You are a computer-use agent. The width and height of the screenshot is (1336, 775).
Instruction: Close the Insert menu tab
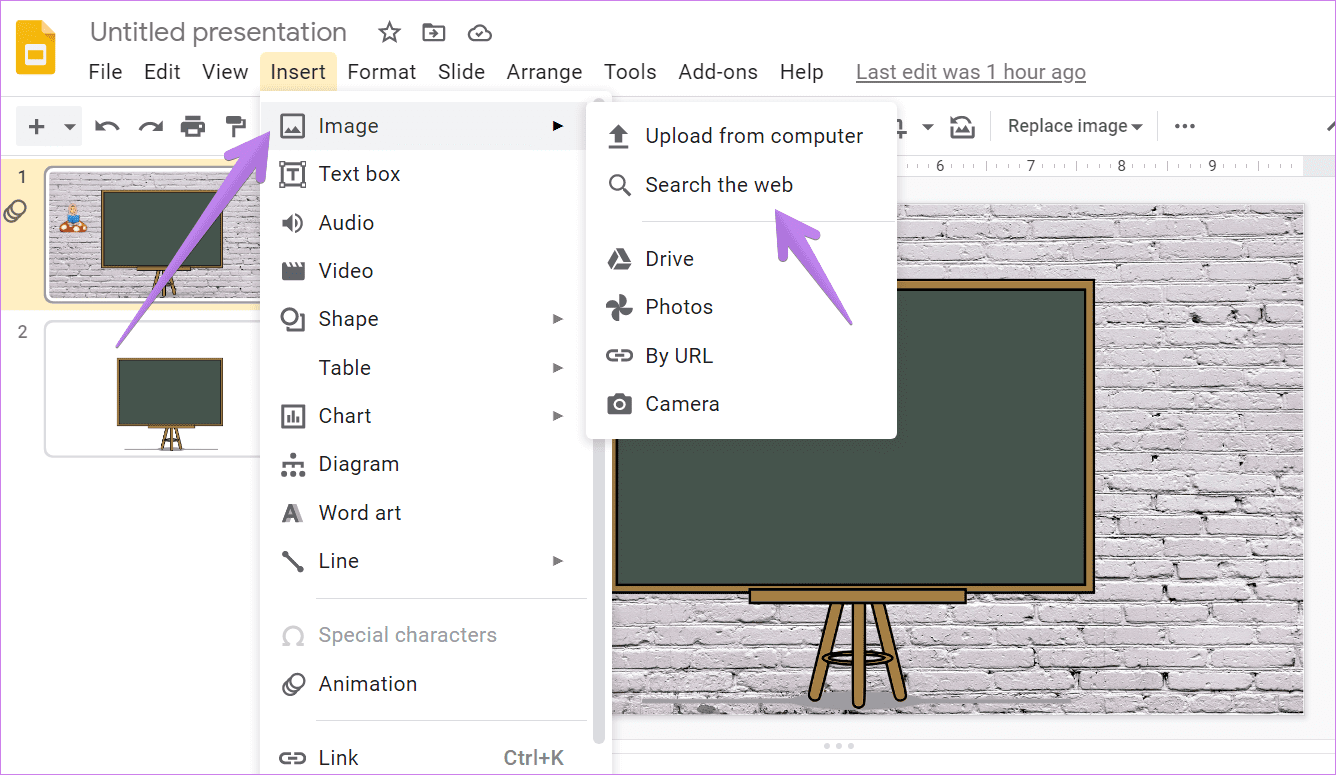tap(298, 72)
